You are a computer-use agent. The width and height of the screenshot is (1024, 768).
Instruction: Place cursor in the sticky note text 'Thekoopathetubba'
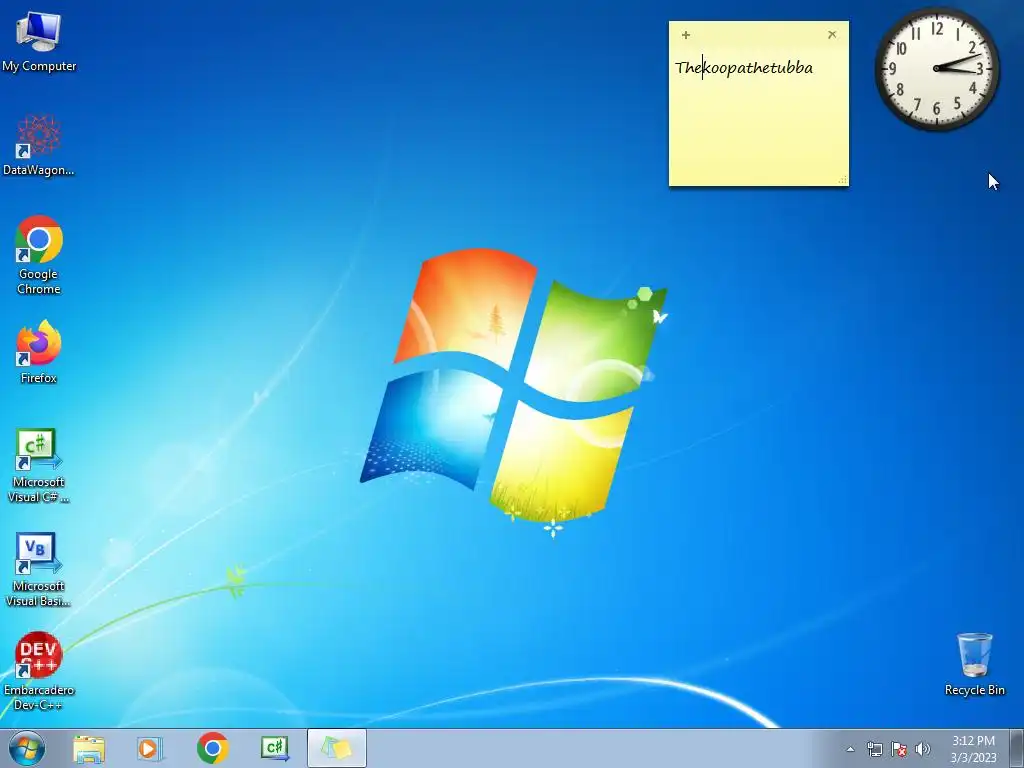click(x=744, y=68)
